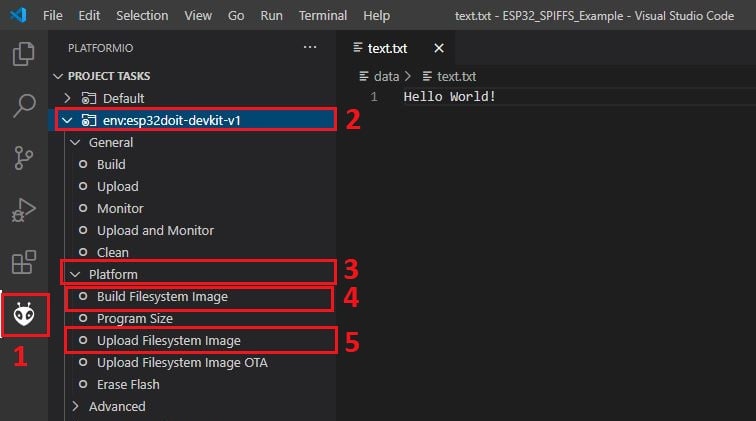
Task: Open the Source Control view icon
Action: click(x=23, y=157)
